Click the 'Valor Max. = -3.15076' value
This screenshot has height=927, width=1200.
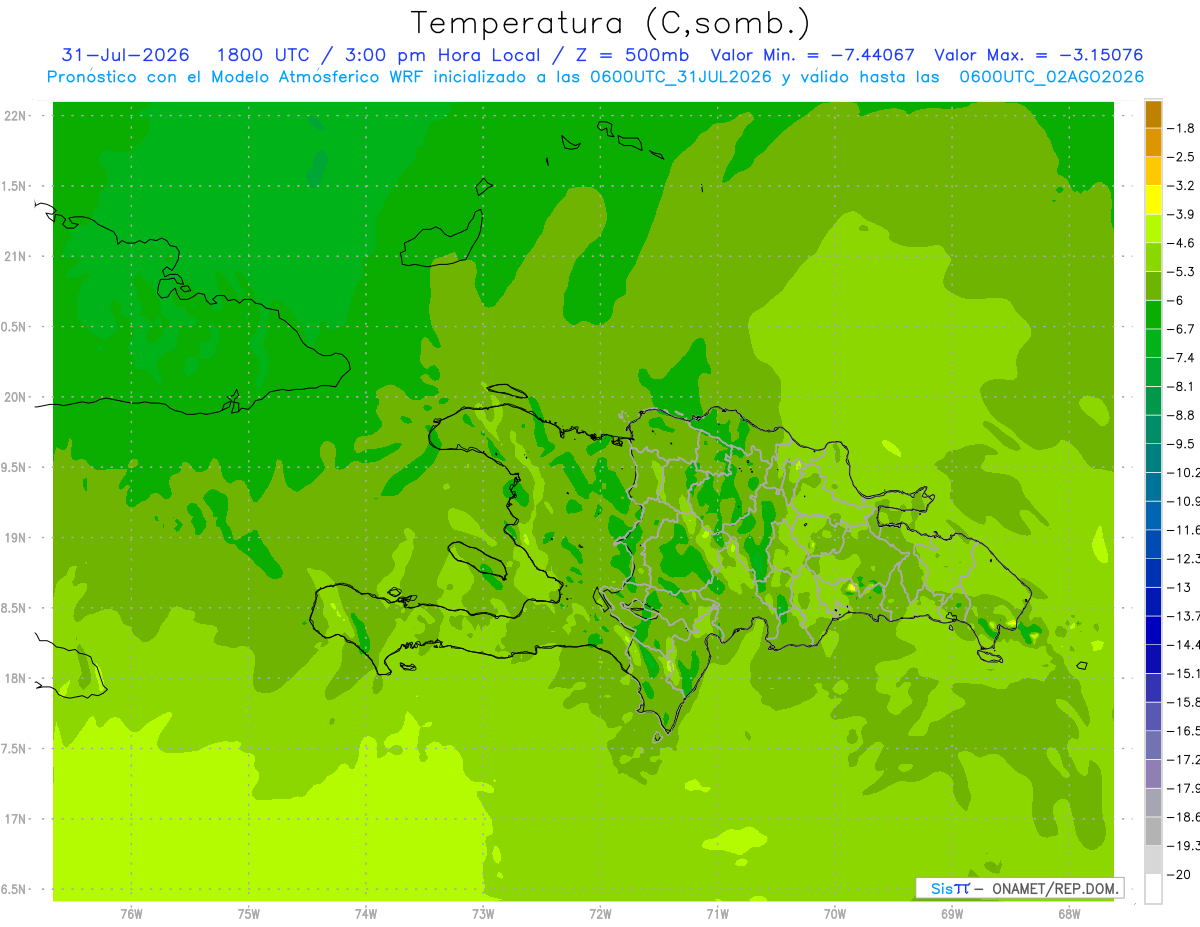pyautogui.click(x=1038, y=55)
